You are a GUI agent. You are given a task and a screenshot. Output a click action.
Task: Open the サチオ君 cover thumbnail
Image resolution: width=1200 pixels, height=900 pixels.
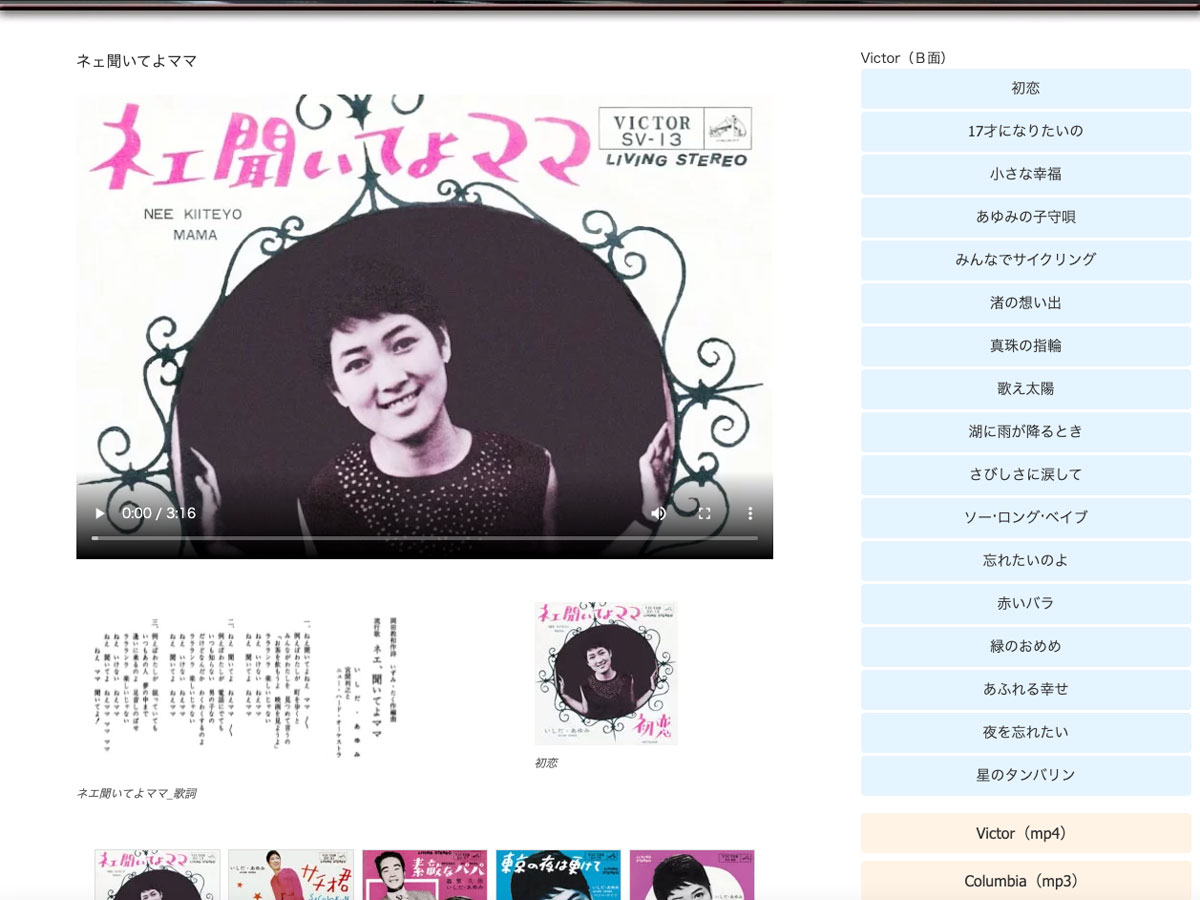(x=290, y=874)
